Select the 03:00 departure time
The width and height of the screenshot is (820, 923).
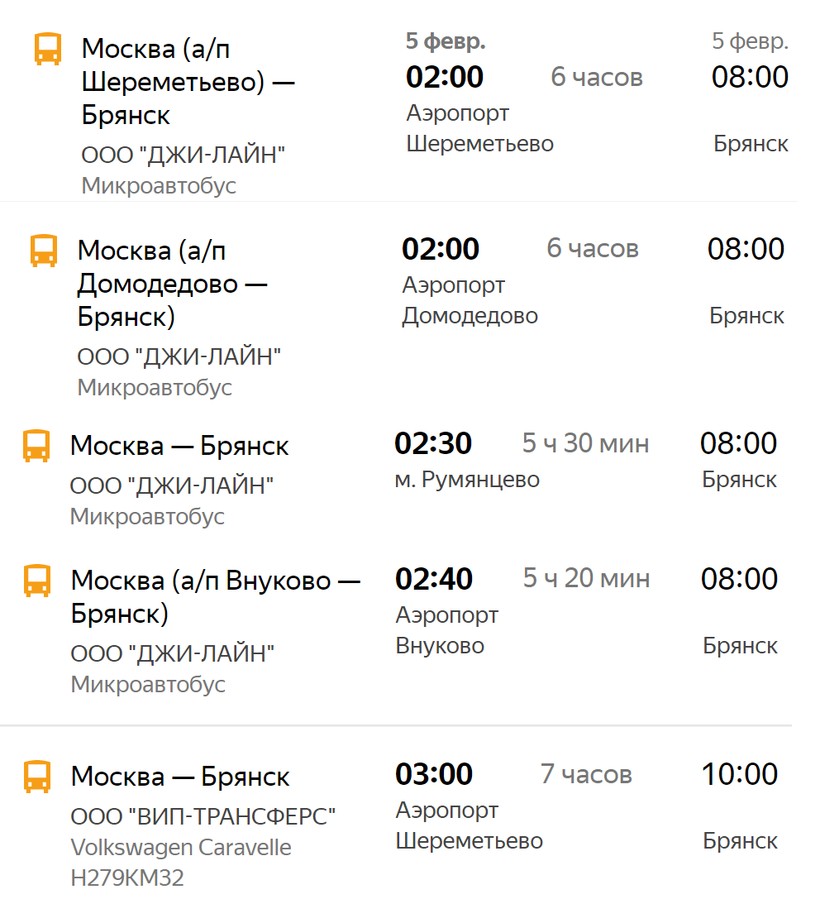[x=434, y=774]
